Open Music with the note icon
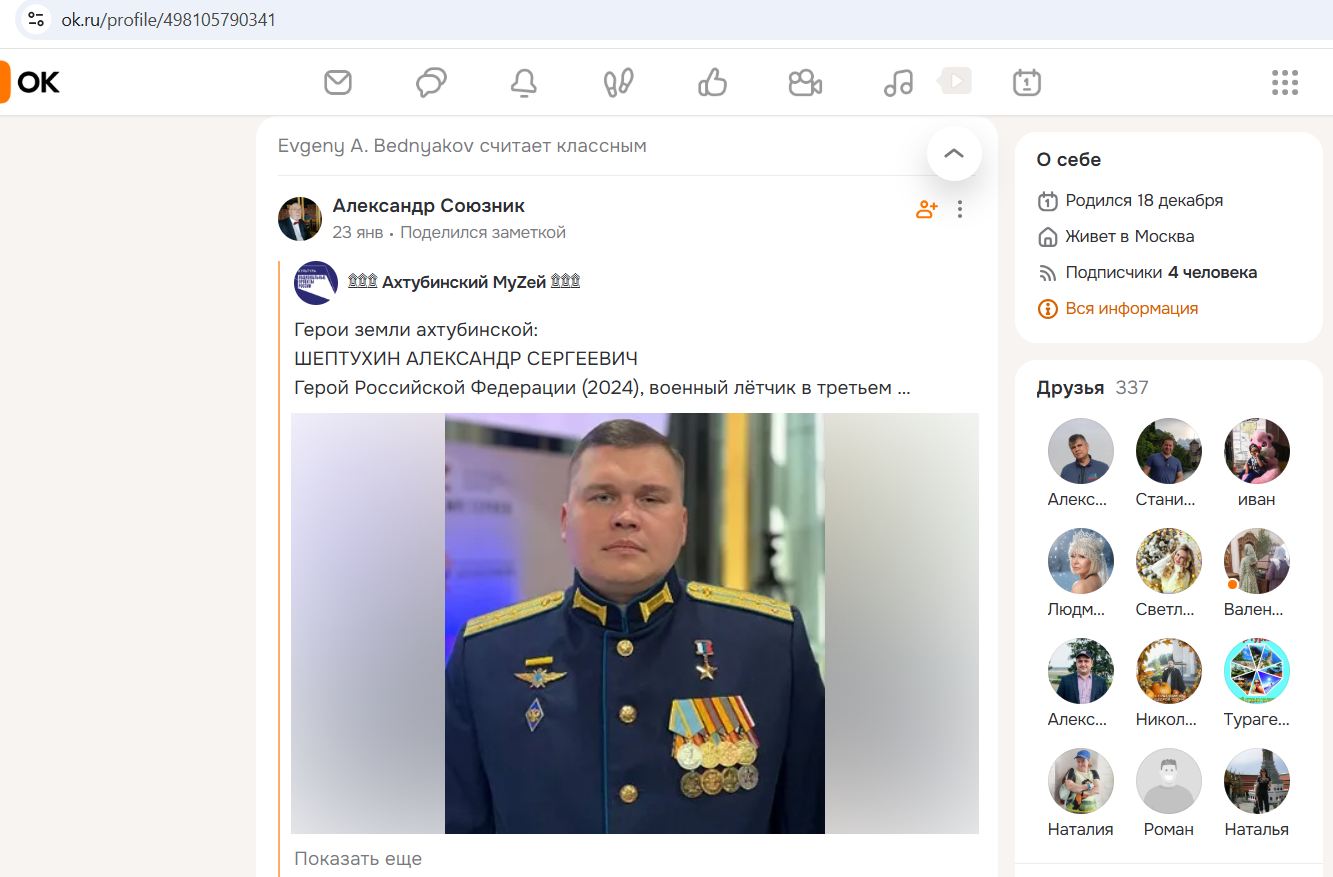The width and height of the screenshot is (1333, 877). point(897,82)
